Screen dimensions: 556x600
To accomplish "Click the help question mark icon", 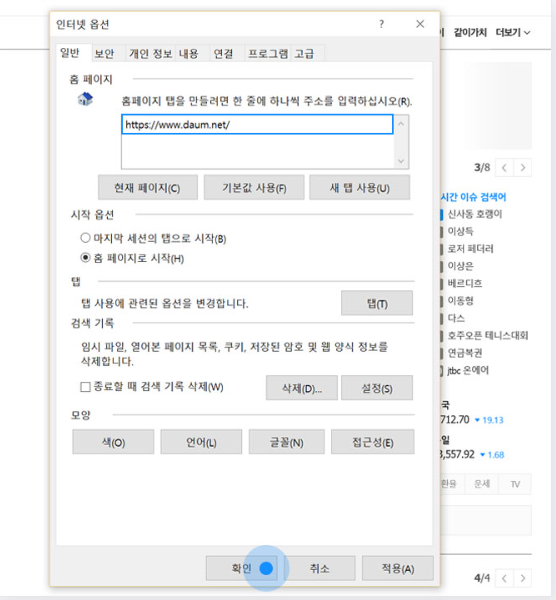I will click(381, 24).
